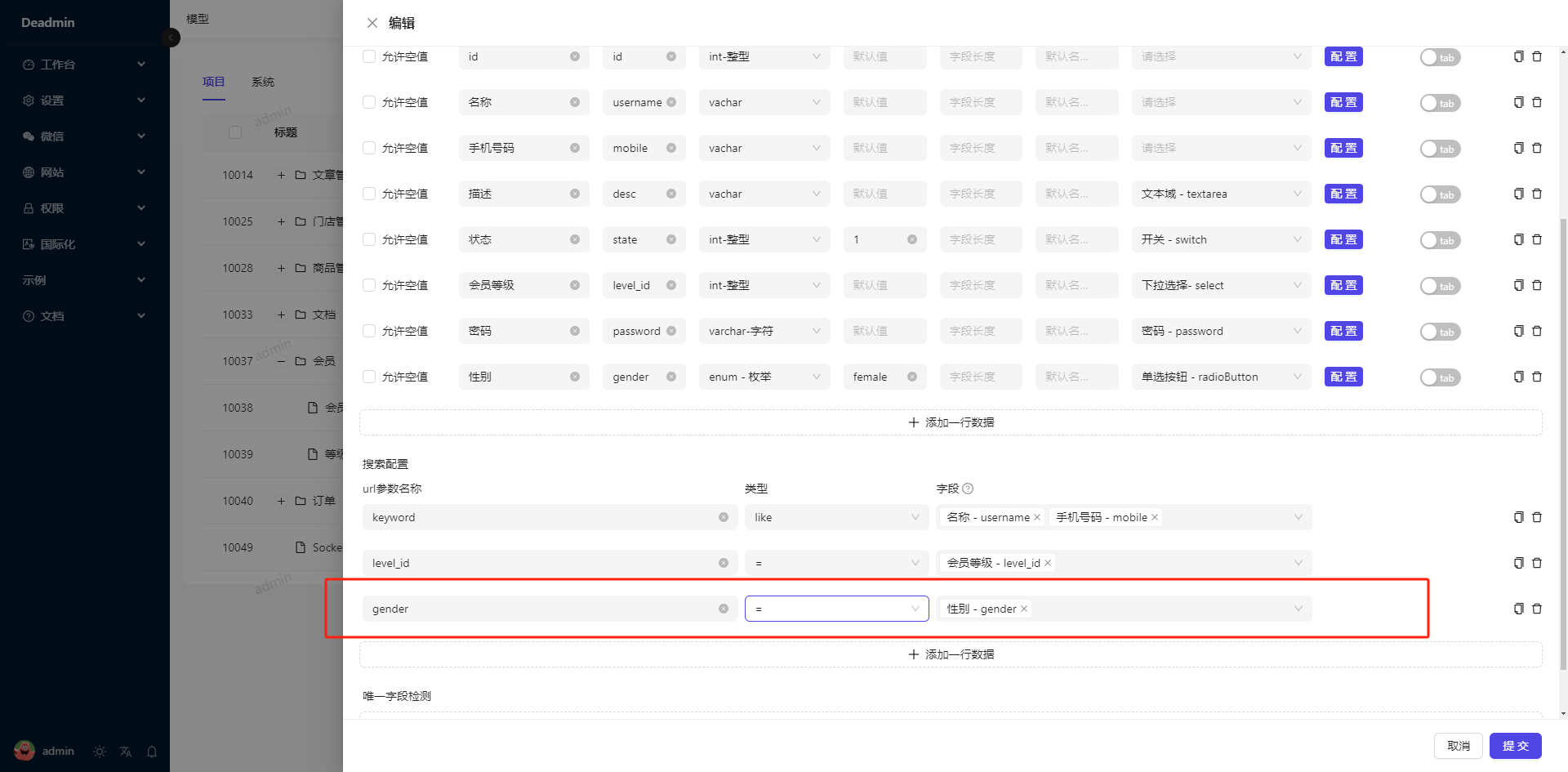This screenshot has height=772, width=1568.
Task: Open the desc form component dropdown
Action: point(1220,194)
